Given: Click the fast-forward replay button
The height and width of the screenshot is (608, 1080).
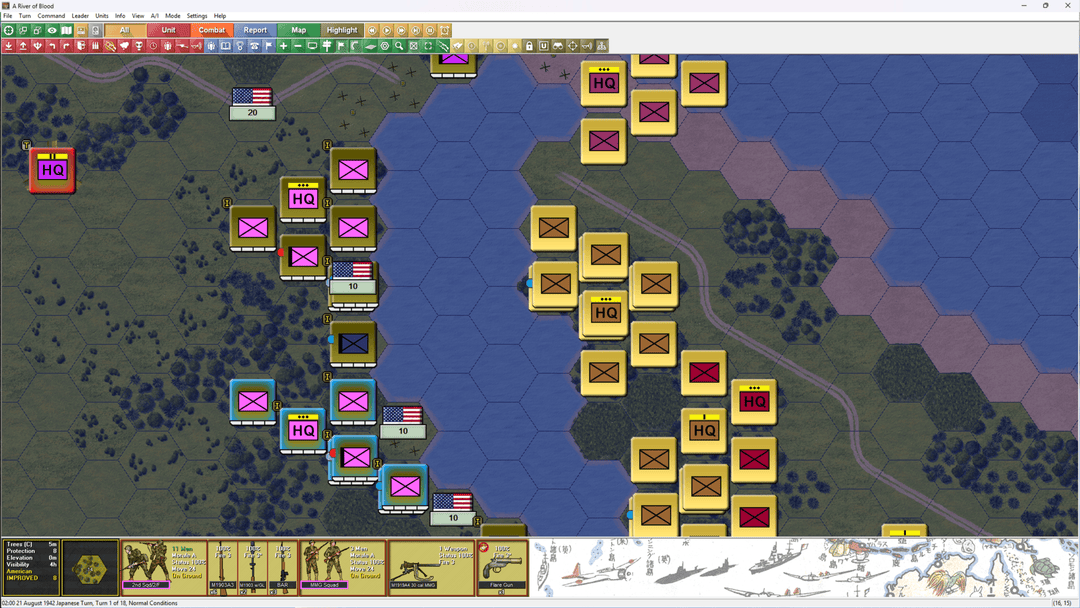Looking at the screenshot, I should [x=401, y=30].
